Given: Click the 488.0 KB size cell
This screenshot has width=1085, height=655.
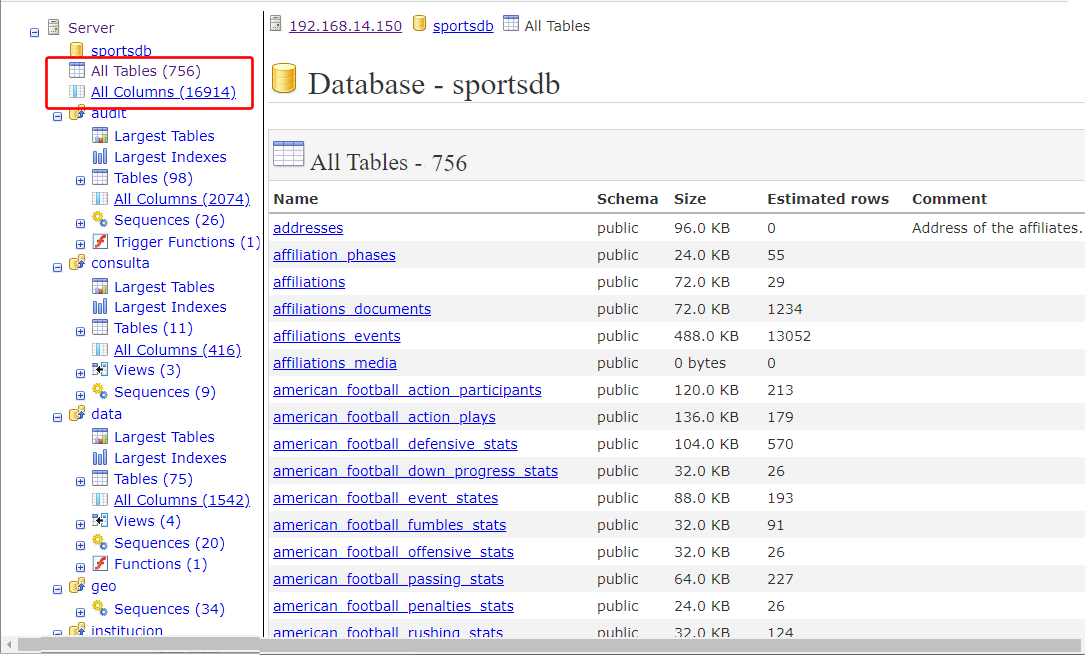Looking at the screenshot, I should click(706, 336).
